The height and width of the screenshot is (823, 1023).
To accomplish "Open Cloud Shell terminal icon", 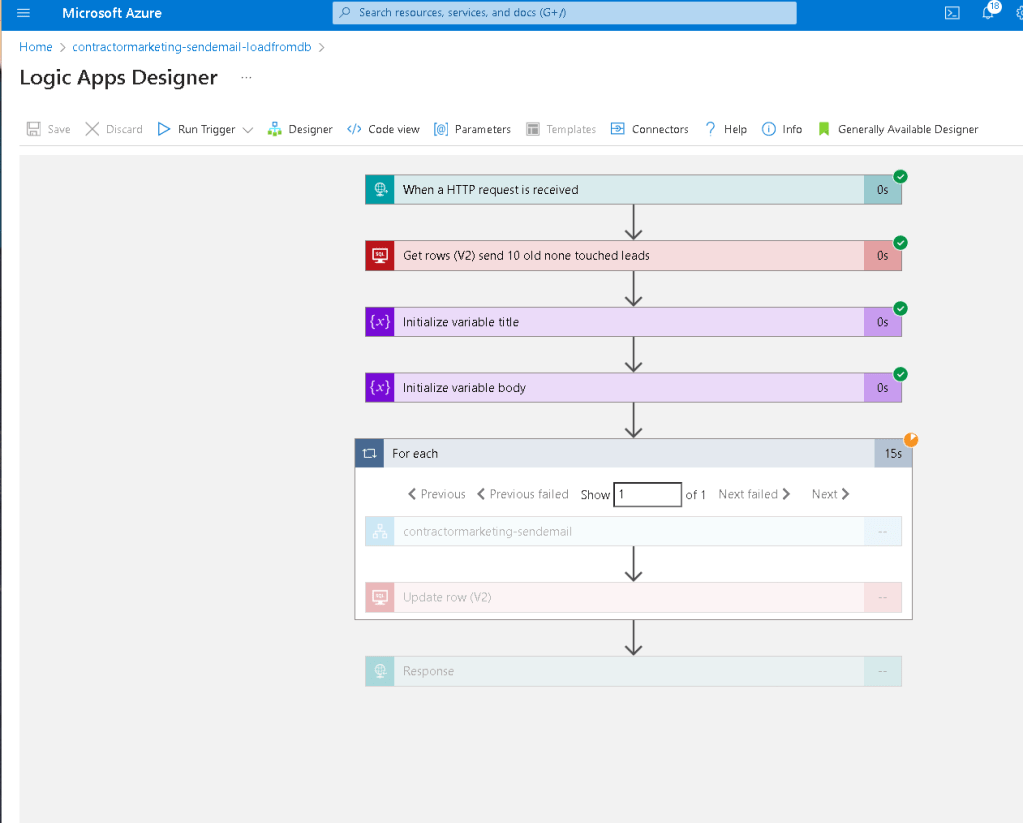I will (x=953, y=13).
